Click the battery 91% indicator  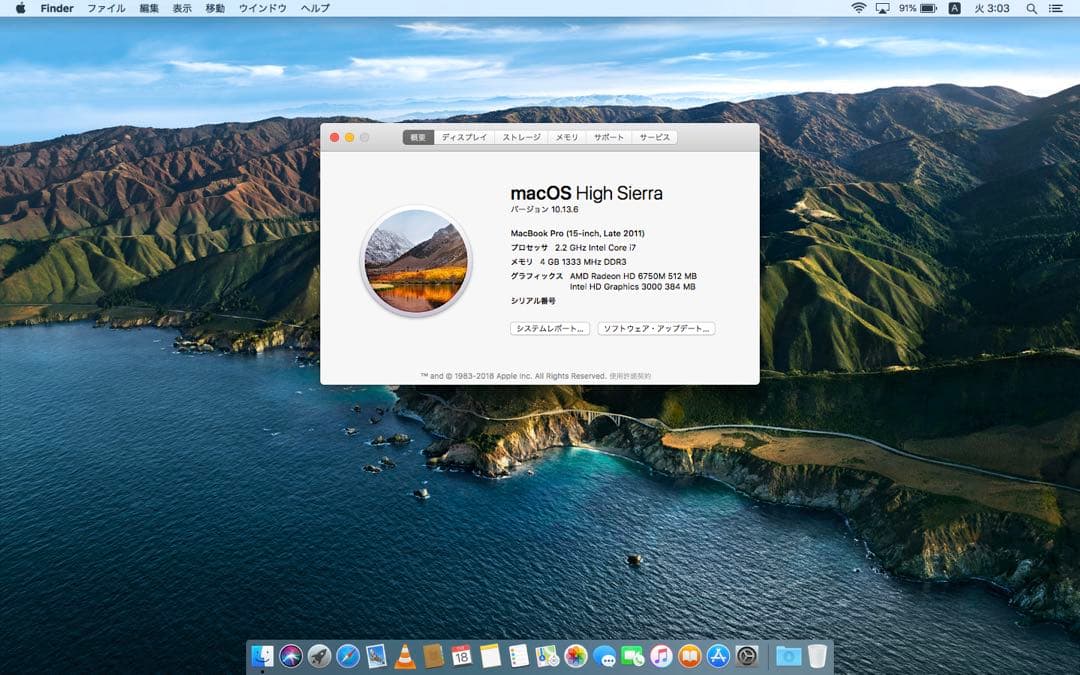coord(917,8)
